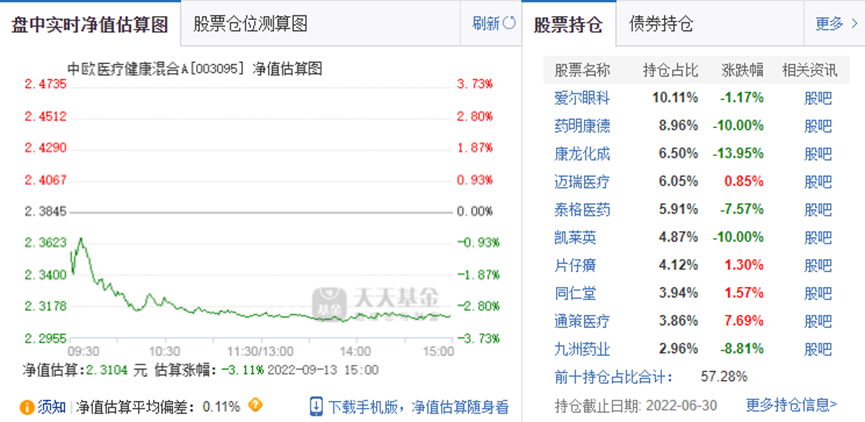Viewport: 865px width, 422px height.
Task: Switch to 股票仓位测算图 tab
Action: [250, 24]
